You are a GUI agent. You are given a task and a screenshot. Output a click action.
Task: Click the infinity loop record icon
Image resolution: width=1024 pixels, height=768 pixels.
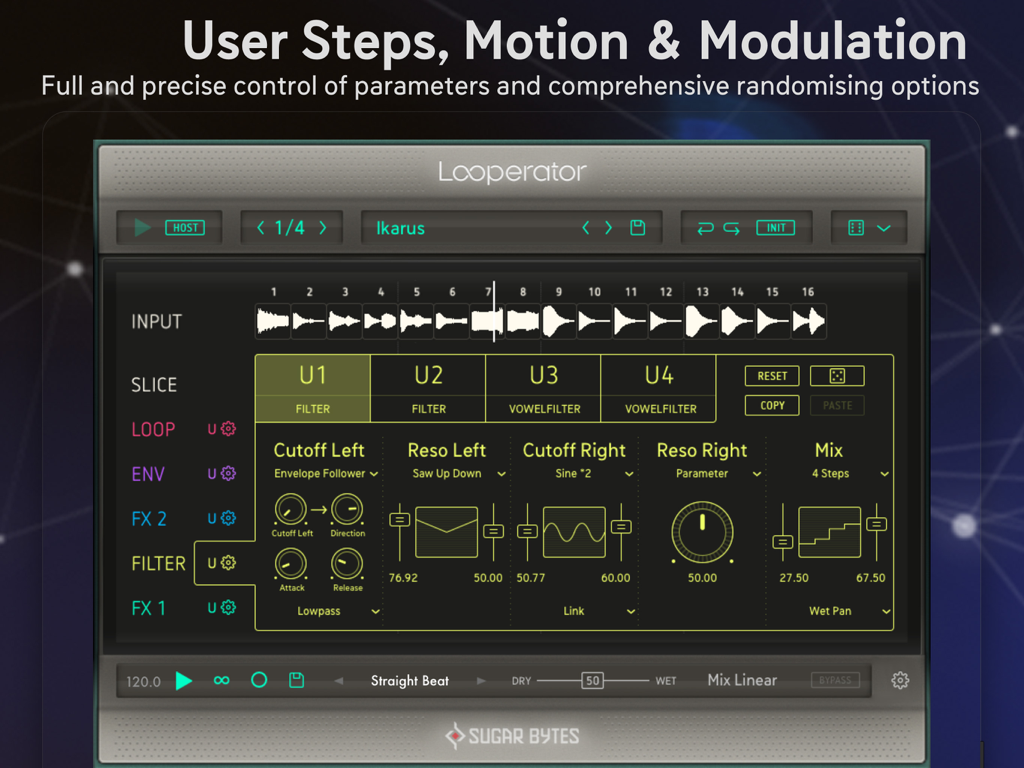221,680
